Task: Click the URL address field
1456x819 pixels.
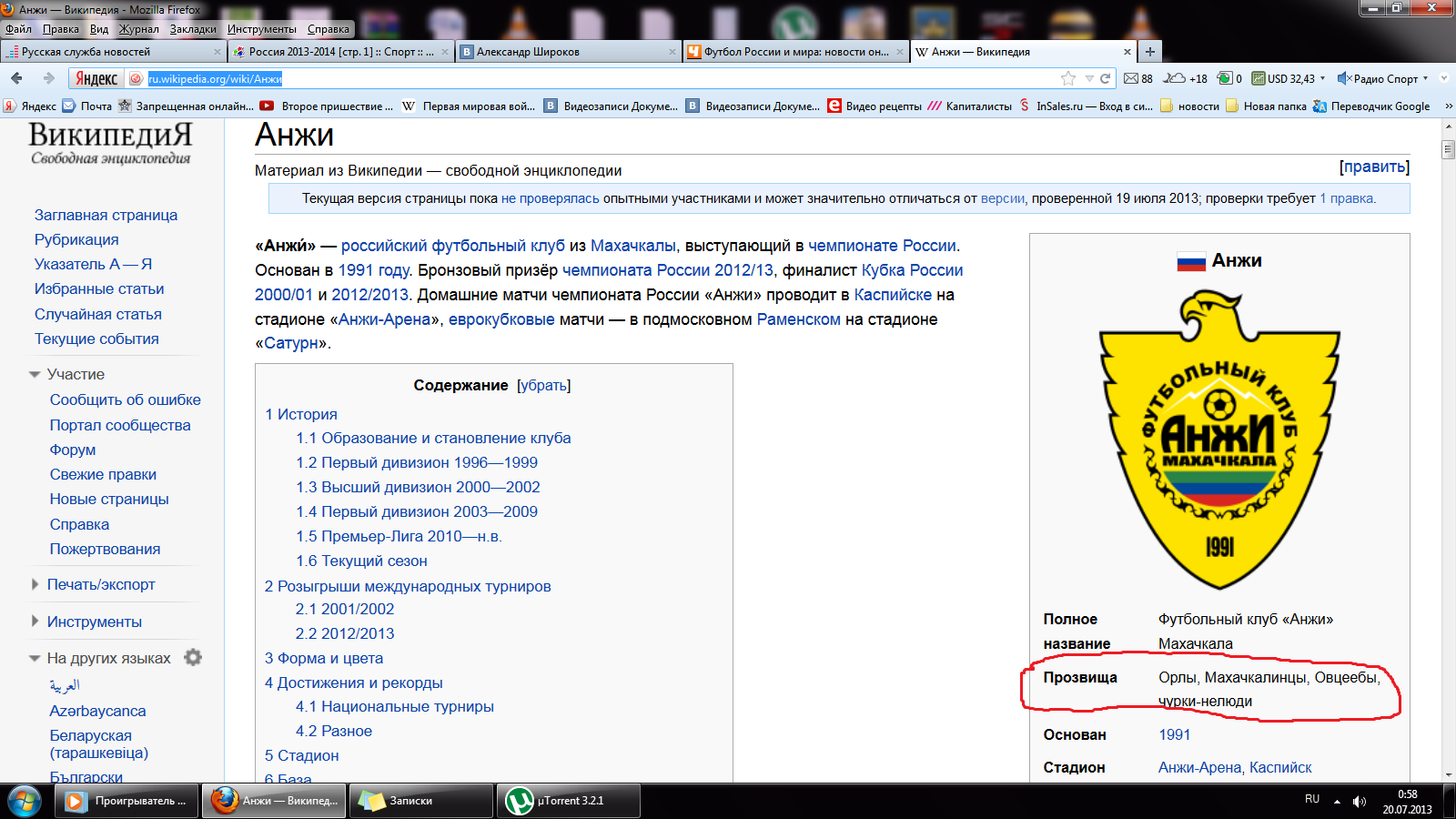Action: coord(601,78)
